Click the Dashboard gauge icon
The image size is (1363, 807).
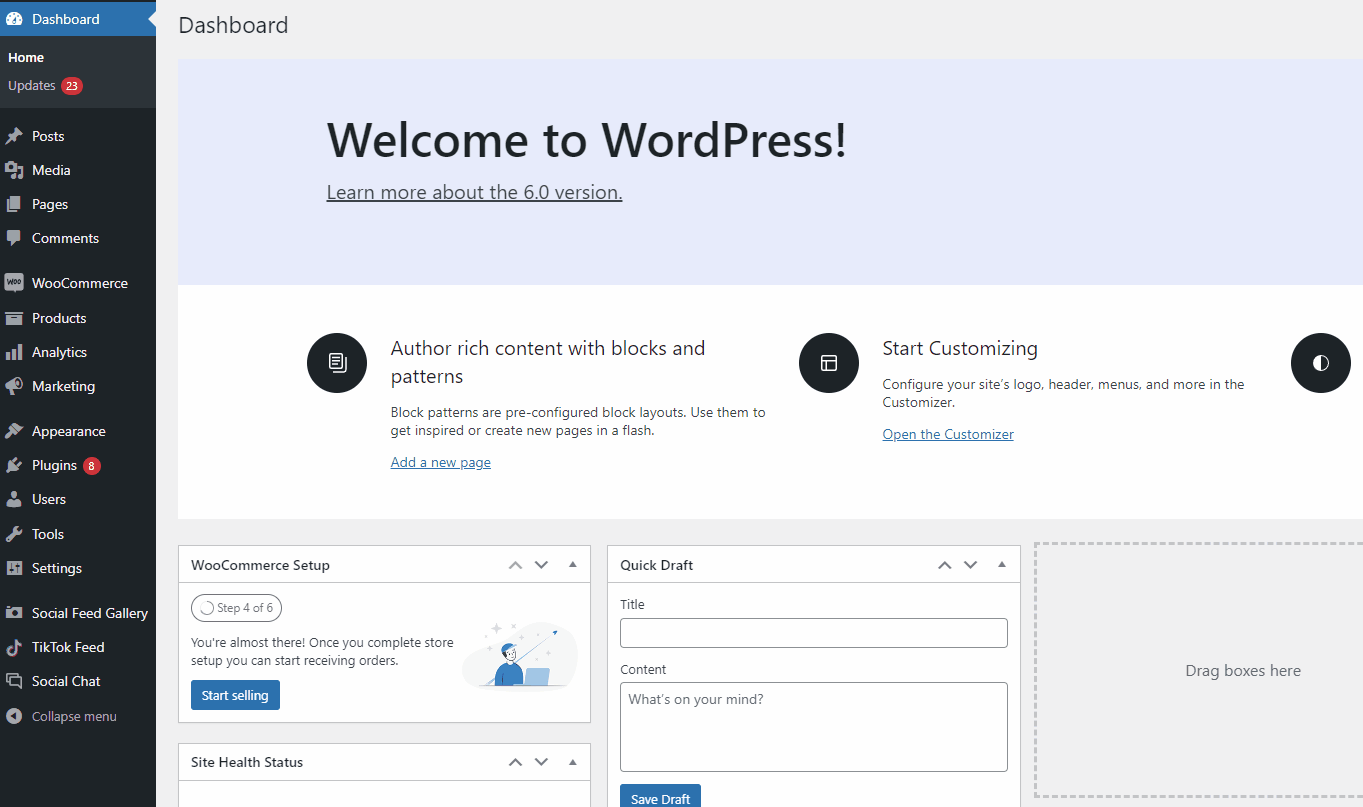click(x=14, y=19)
